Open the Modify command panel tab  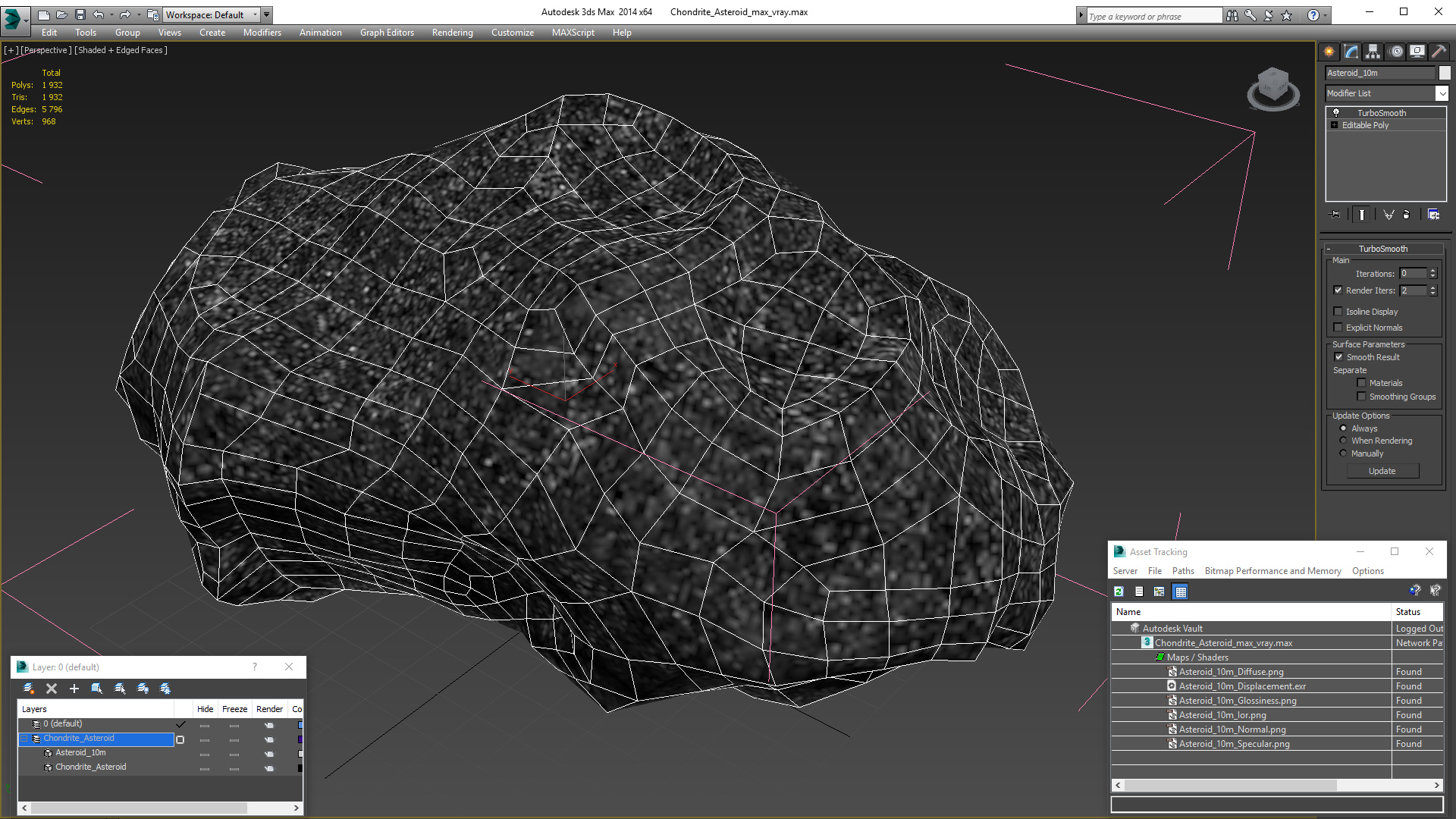(x=1351, y=52)
